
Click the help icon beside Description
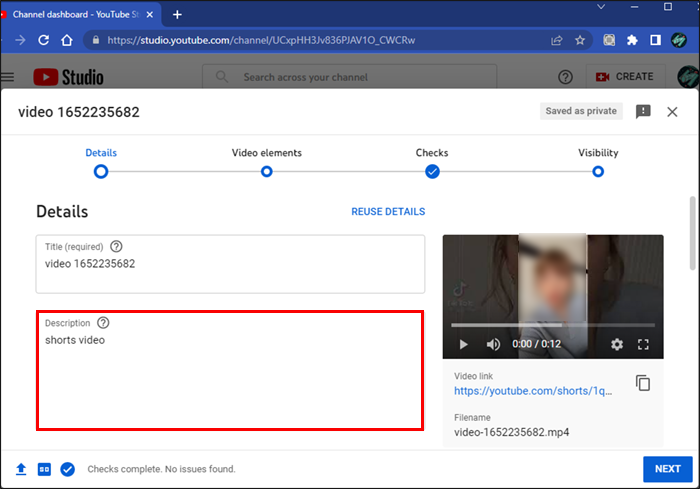click(x=103, y=323)
